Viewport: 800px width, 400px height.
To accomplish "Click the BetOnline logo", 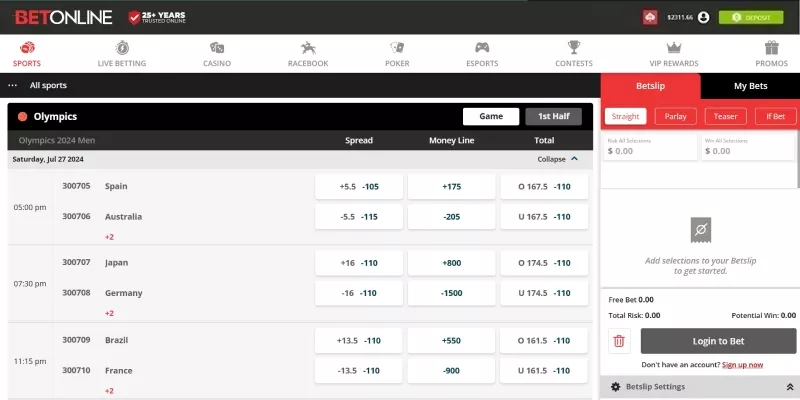I will pyautogui.click(x=63, y=17).
